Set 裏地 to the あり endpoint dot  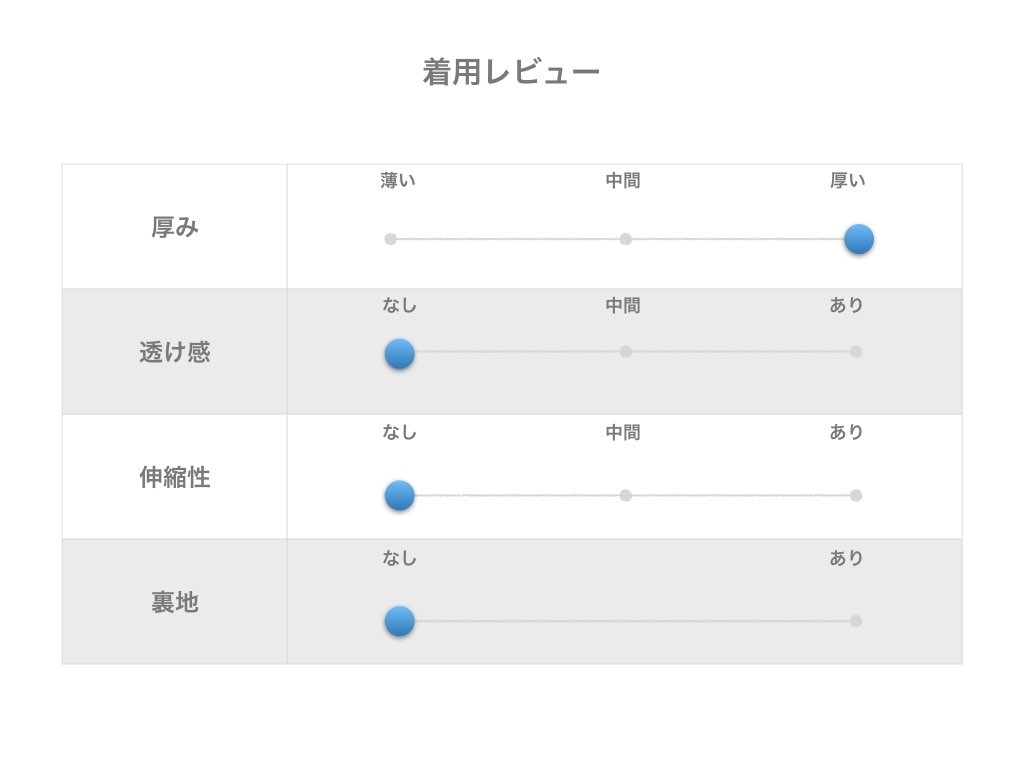pyautogui.click(x=855, y=621)
